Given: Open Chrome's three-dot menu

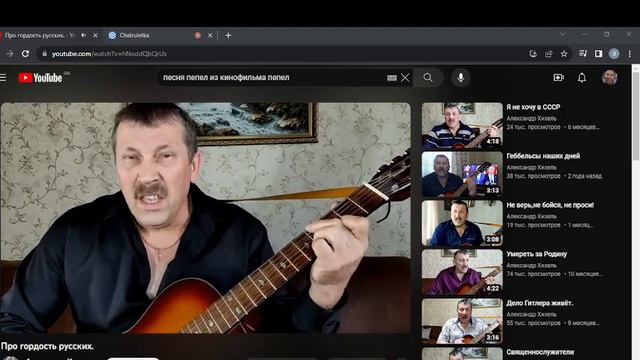Looking at the screenshot, I should tap(629, 53).
